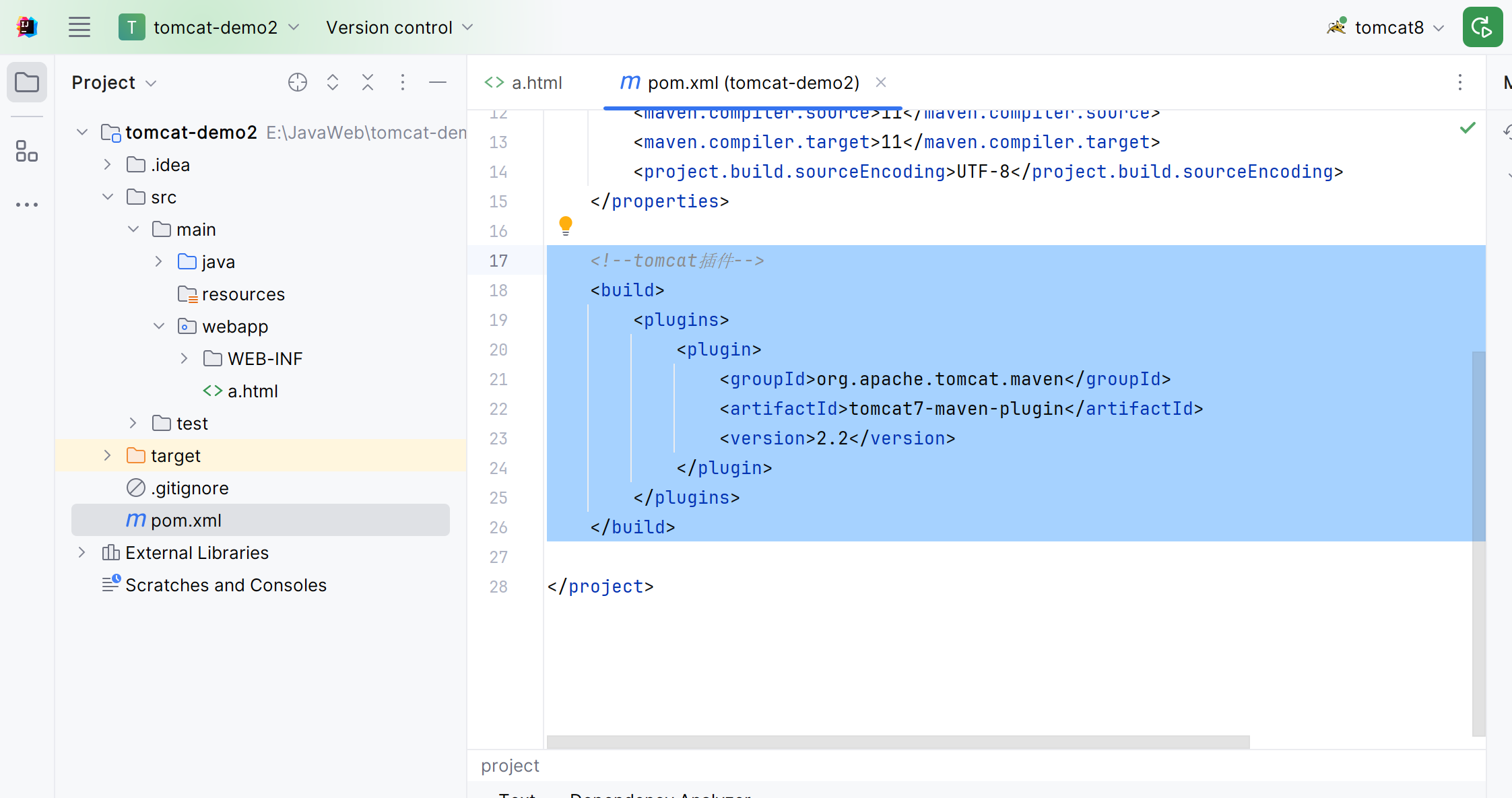Collapse the webapp folder
1512x798 pixels.
159,327
